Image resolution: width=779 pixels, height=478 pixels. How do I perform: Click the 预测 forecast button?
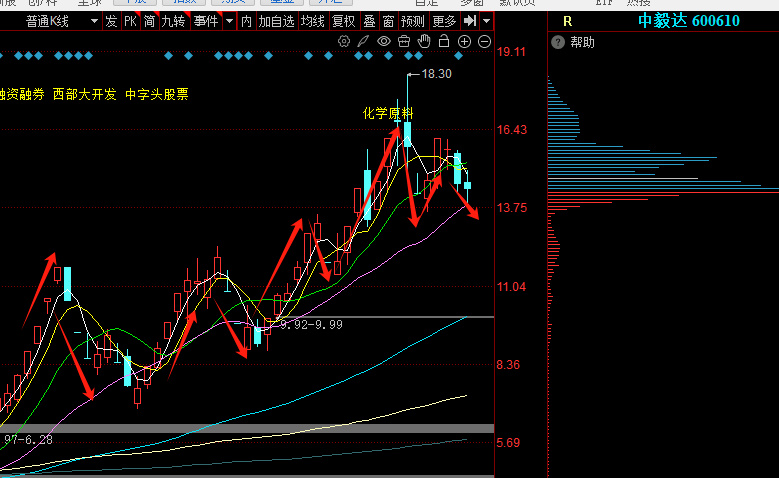(x=412, y=21)
